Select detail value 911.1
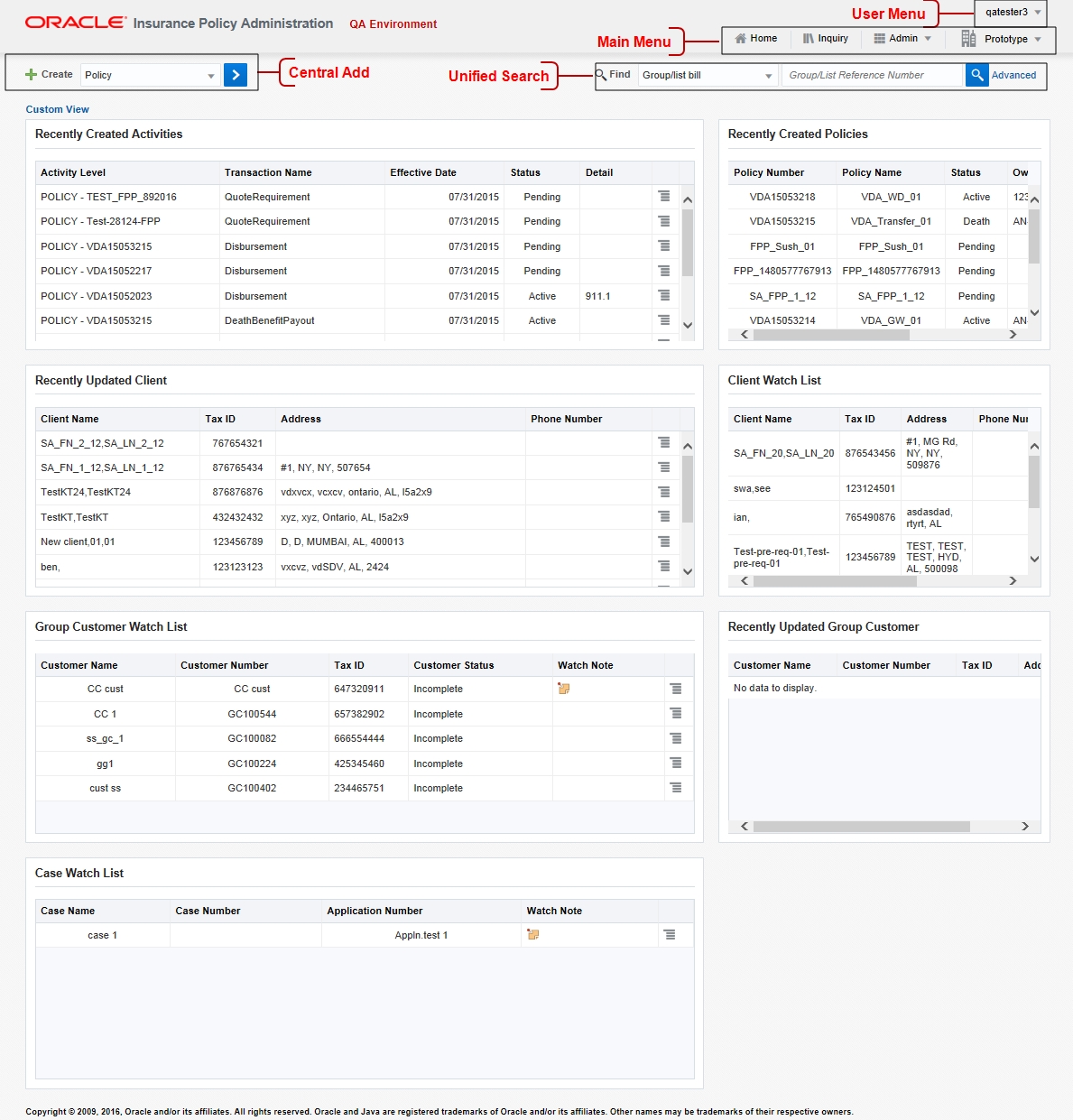Image resolution: width=1073 pixels, height=1120 pixels. pyautogui.click(x=597, y=296)
